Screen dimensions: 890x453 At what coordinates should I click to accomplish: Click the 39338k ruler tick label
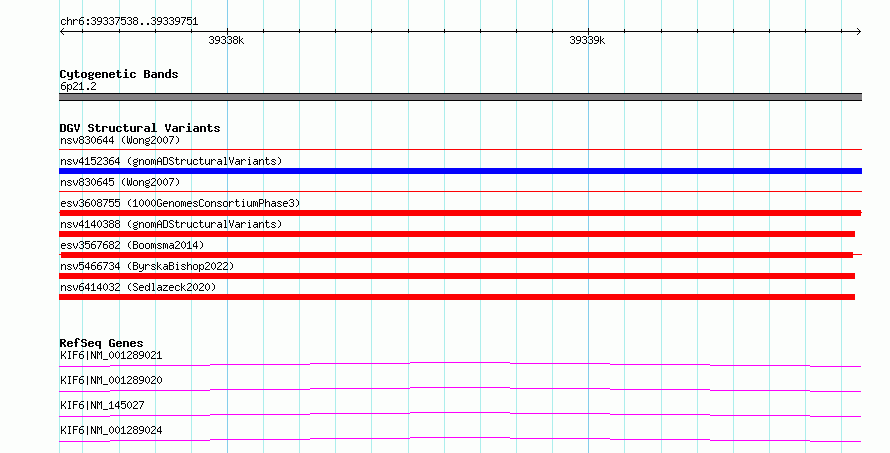pyautogui.click(x=226, y=40)
